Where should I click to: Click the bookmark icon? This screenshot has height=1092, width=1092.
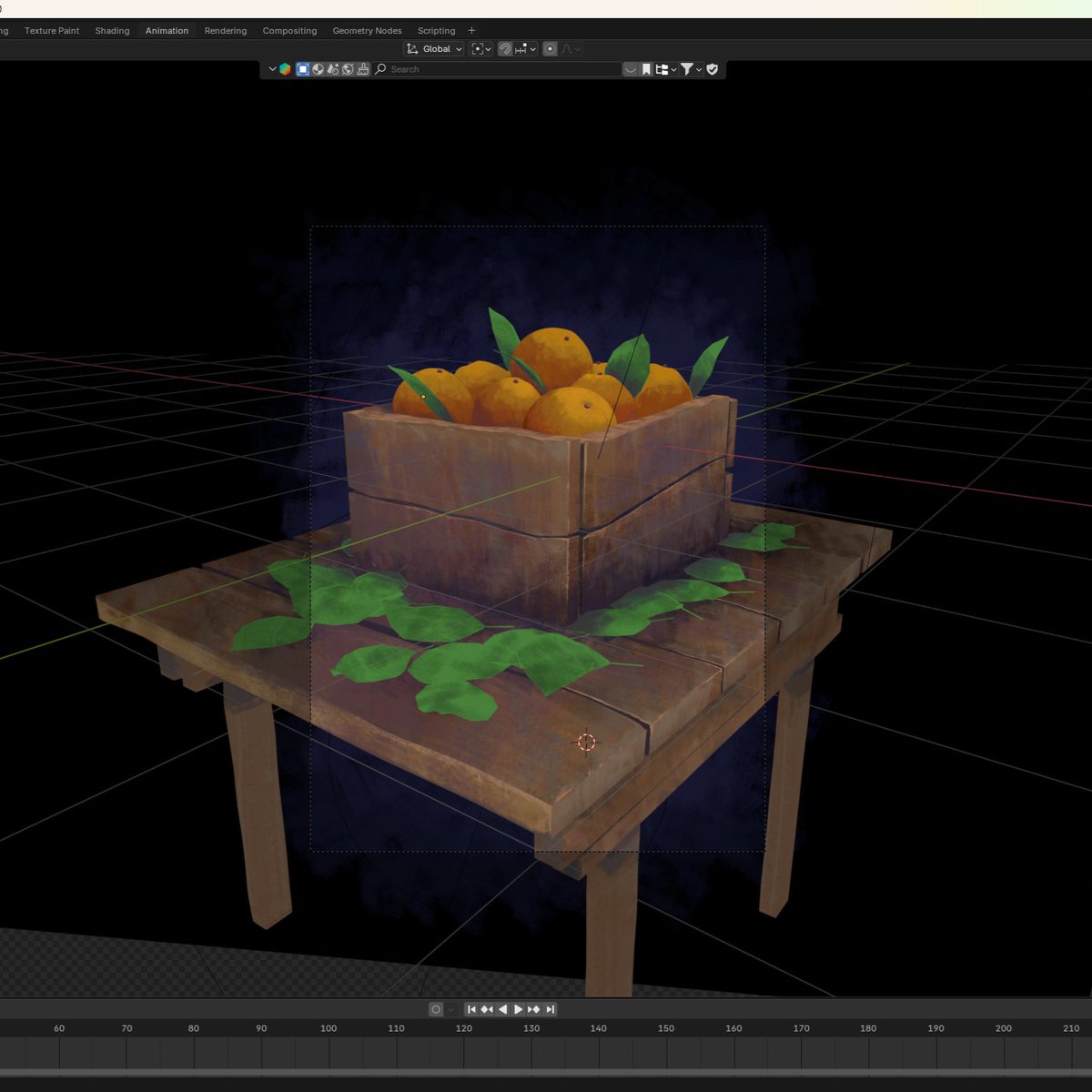click(646, 69)
